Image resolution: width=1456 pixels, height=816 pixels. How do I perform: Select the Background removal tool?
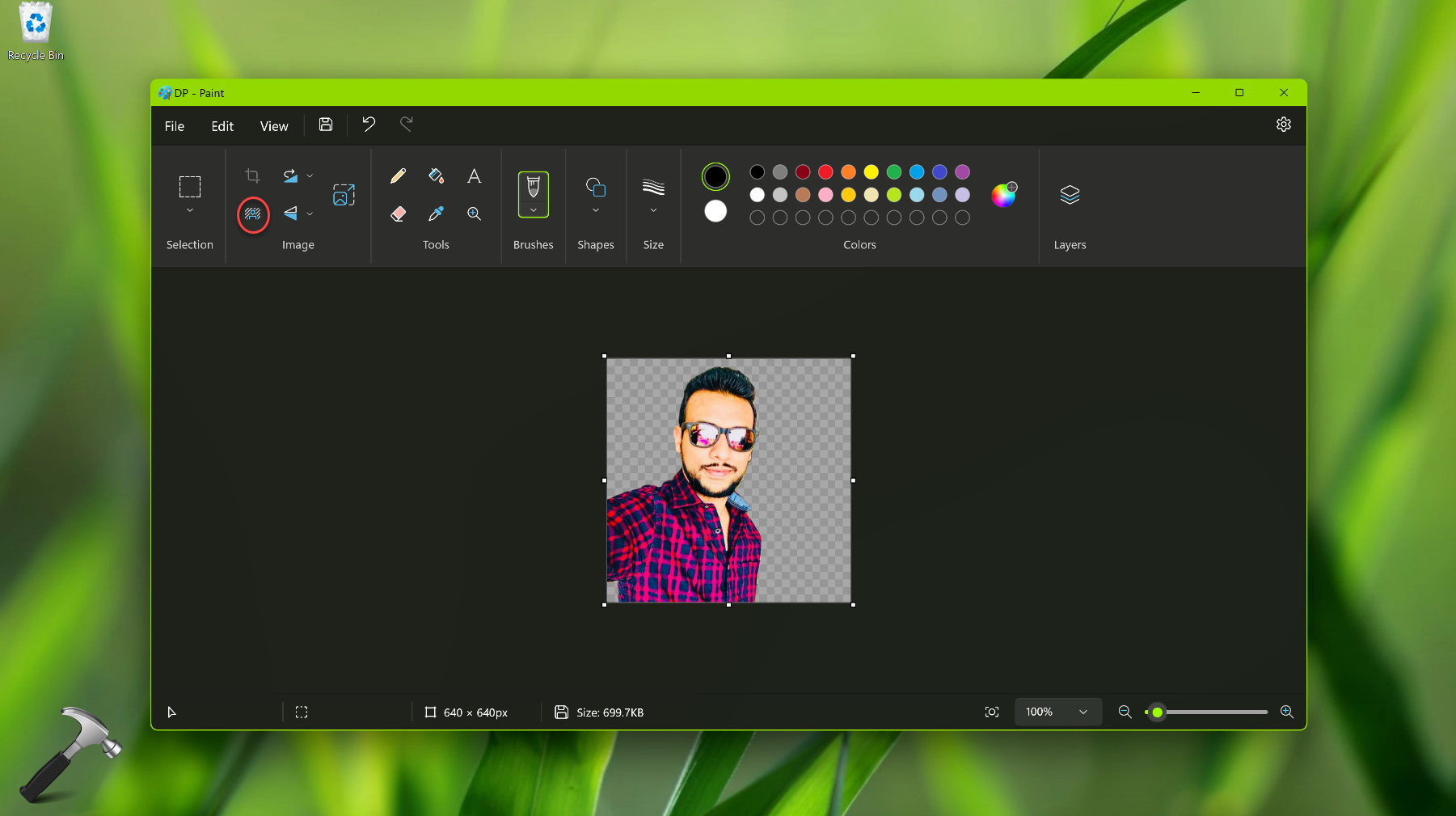[x=253, y=215]
